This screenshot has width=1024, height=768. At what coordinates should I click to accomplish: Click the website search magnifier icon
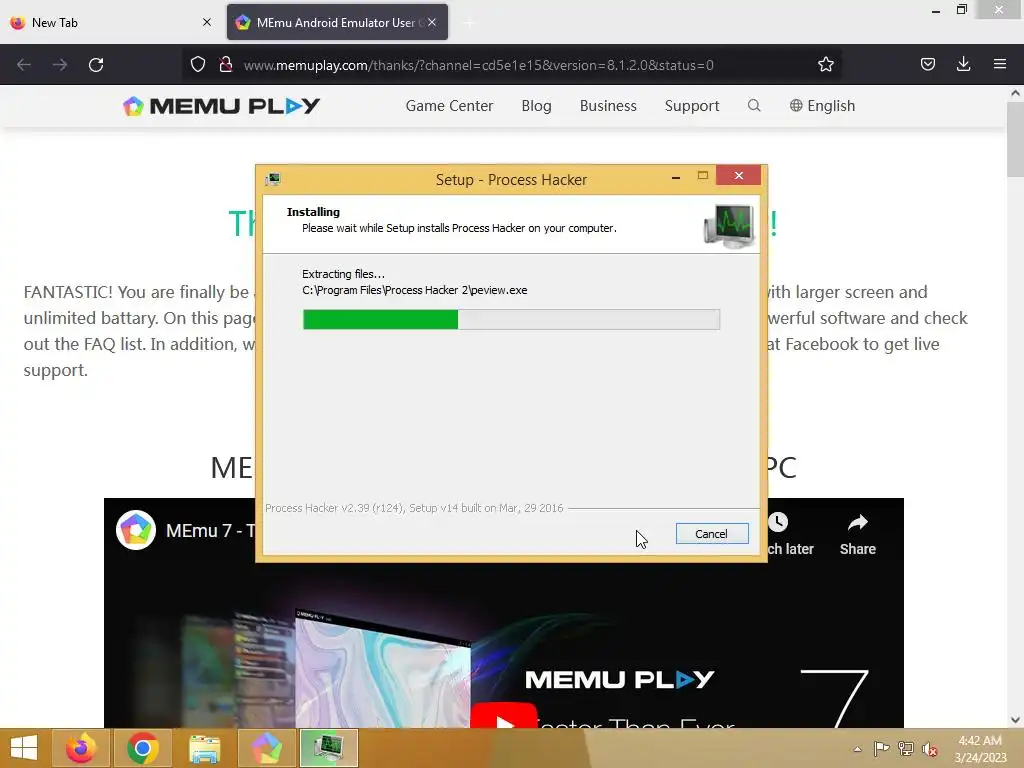[754, 106]
